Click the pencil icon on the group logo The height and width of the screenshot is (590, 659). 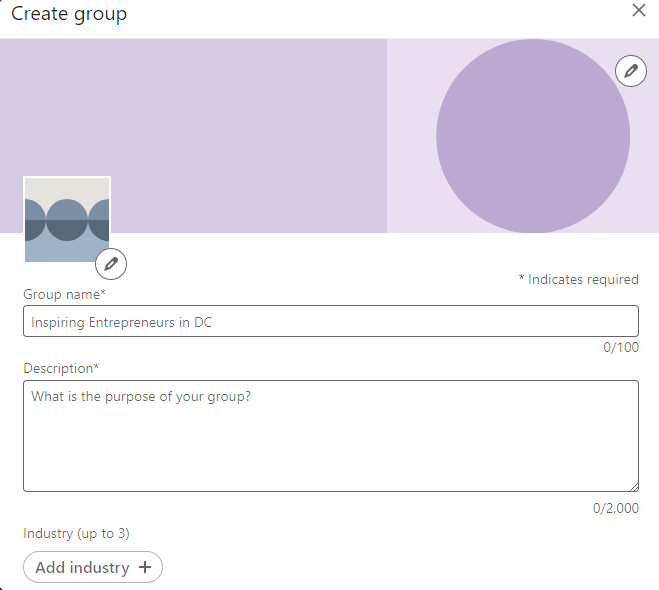point(111,264)
